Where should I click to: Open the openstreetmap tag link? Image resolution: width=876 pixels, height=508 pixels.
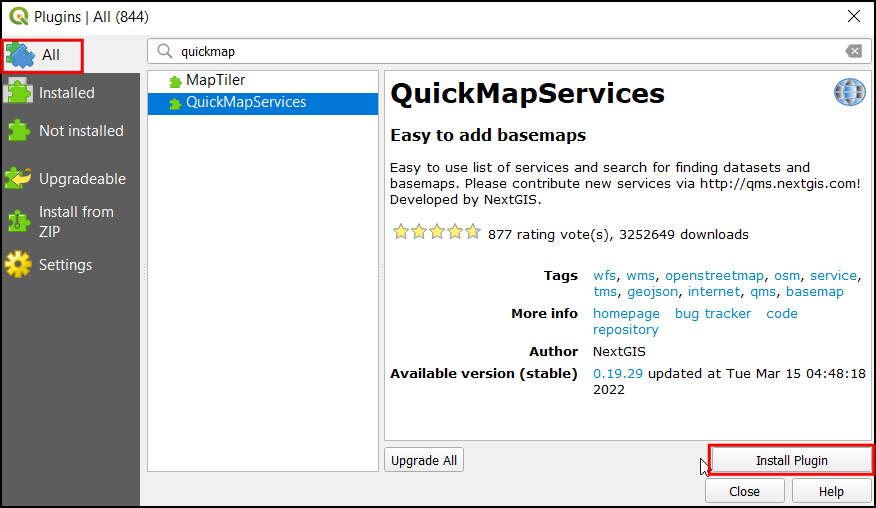click(x=714, y=276)
